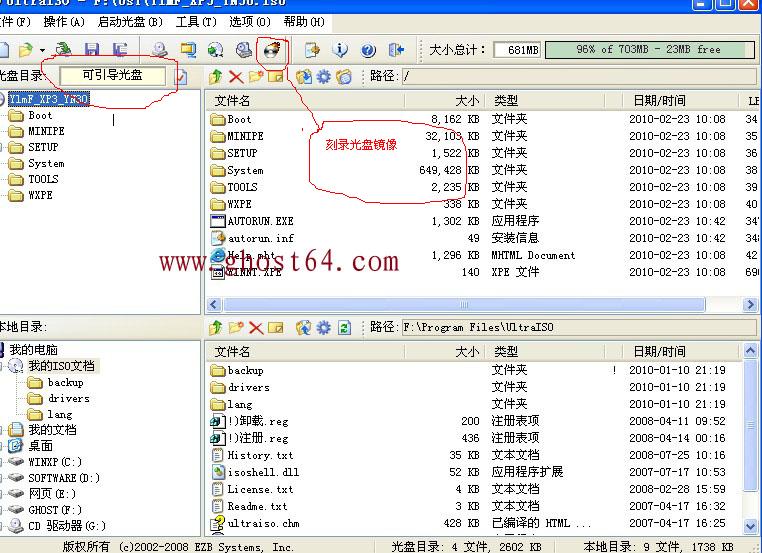Click right arrow of disc list horizontal scrollbar
The height and width of the screenshot is (553, 762).
(x=750, y=305)
